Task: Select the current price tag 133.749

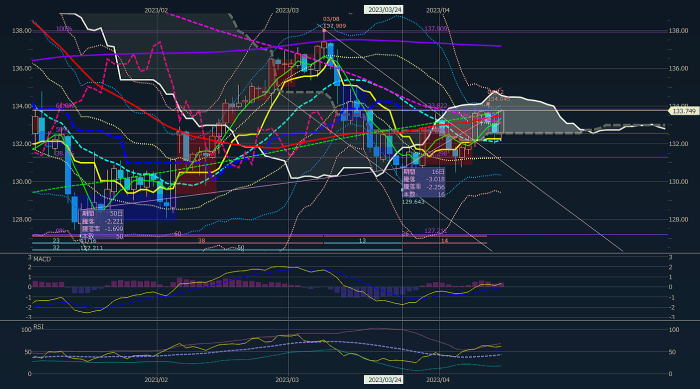Action: pyautogui.click(x=683, y=110)
